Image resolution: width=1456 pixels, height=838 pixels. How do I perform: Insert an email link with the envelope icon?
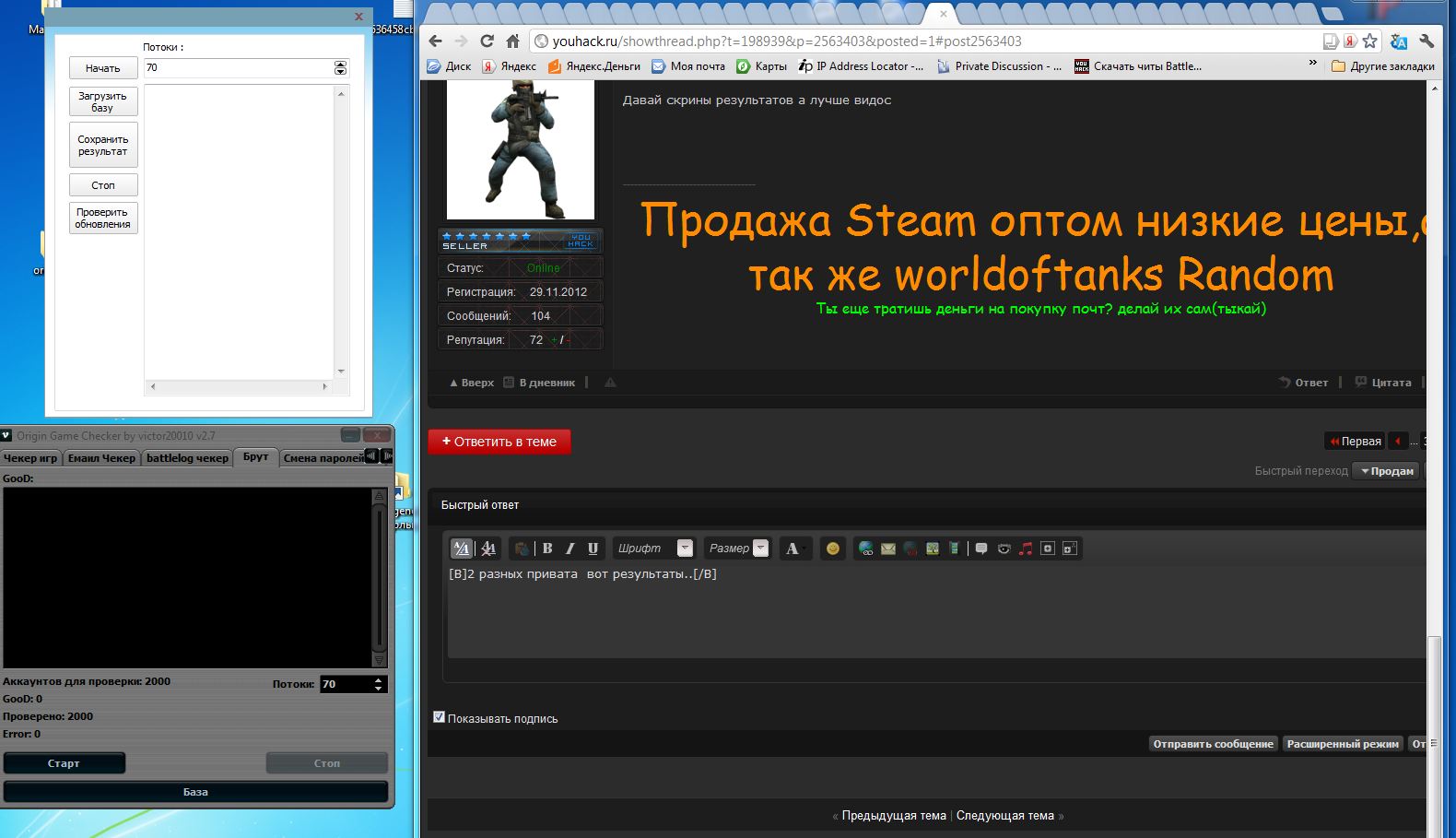pyautogui.click(x=888, y=549)
